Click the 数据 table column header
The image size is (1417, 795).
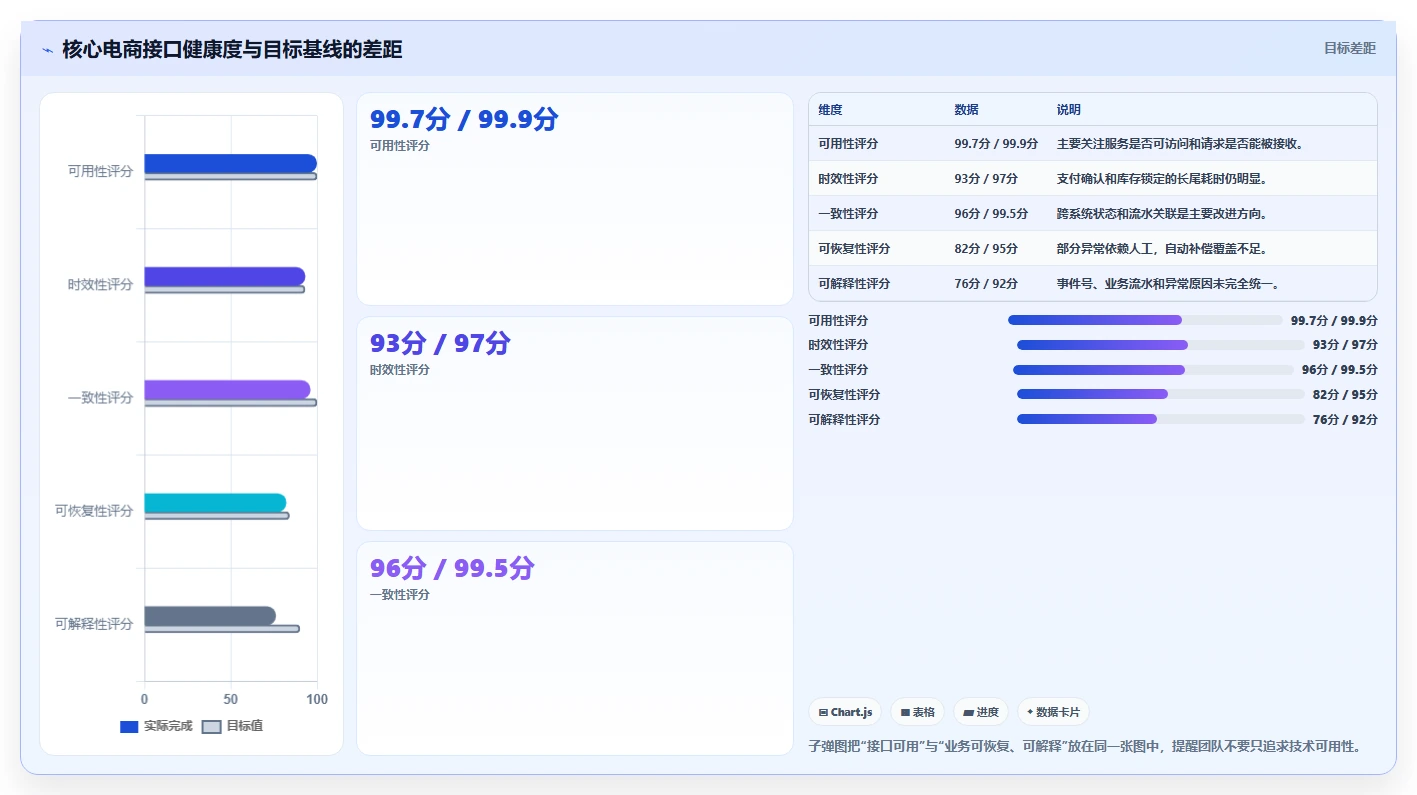966,110
